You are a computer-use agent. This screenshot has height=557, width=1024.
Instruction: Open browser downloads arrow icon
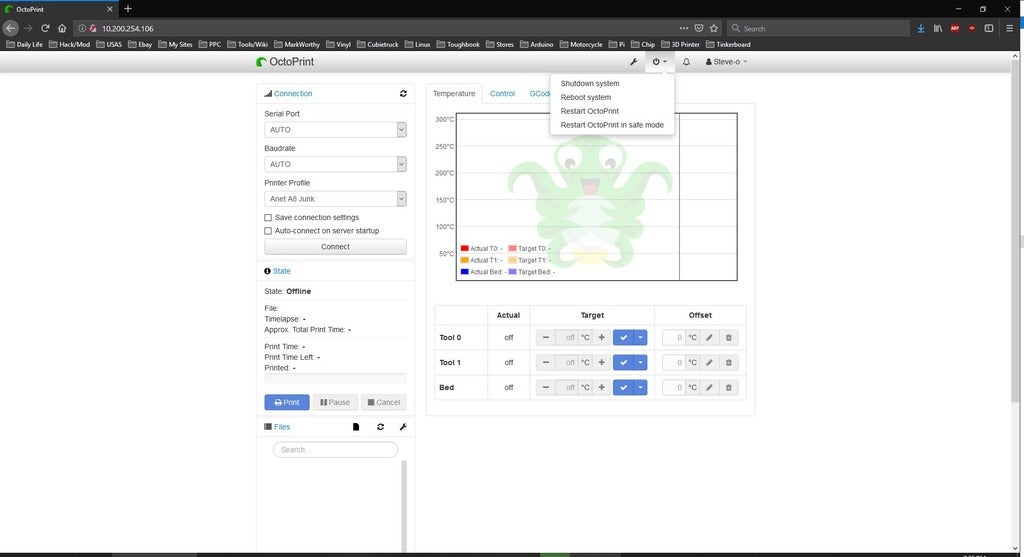(921, 28)
